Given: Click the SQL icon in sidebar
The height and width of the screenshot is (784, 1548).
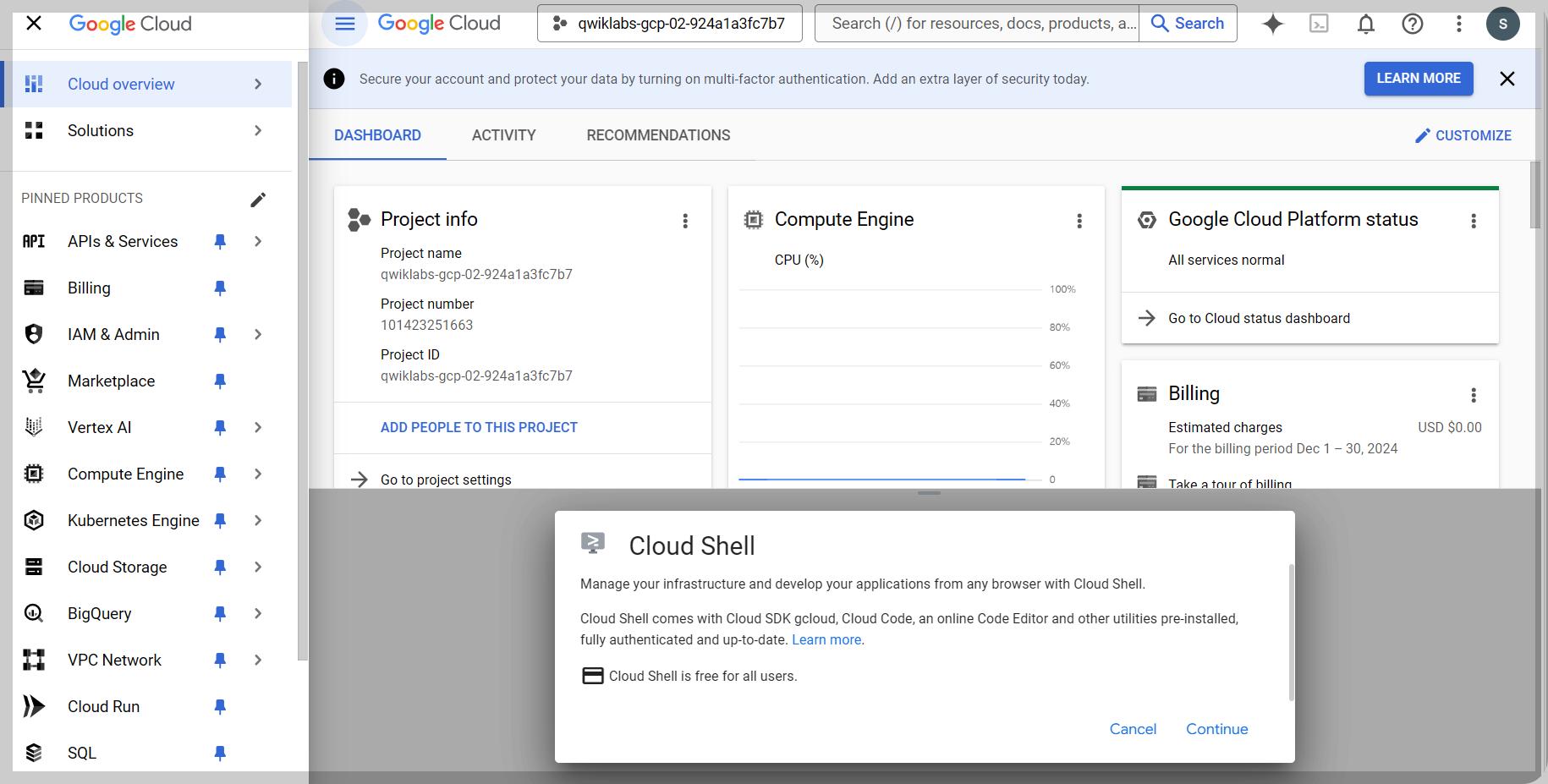Looking at the screenshot, I should point(34,753).
